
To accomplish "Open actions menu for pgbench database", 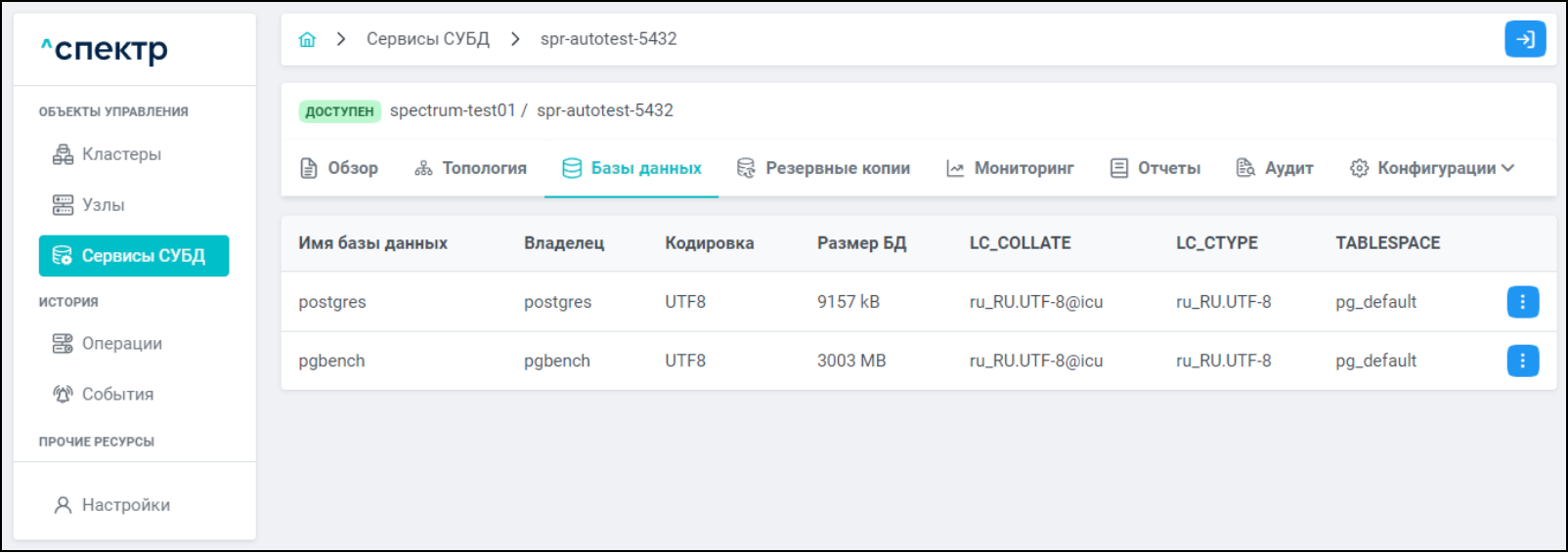I will [1522, 361].
